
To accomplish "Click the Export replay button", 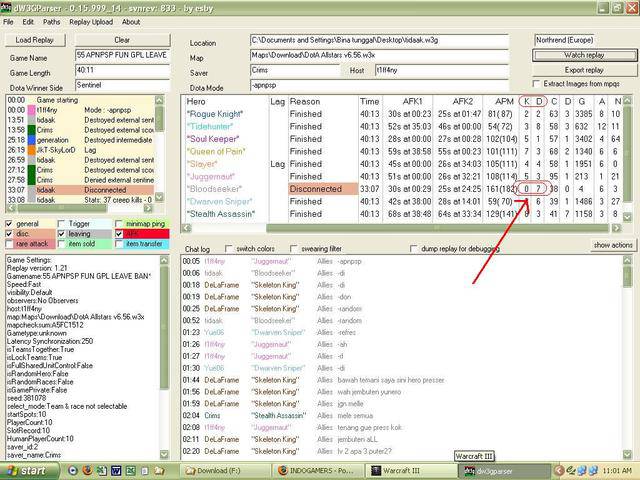I will pyautogui.click(x=584, y=70).
